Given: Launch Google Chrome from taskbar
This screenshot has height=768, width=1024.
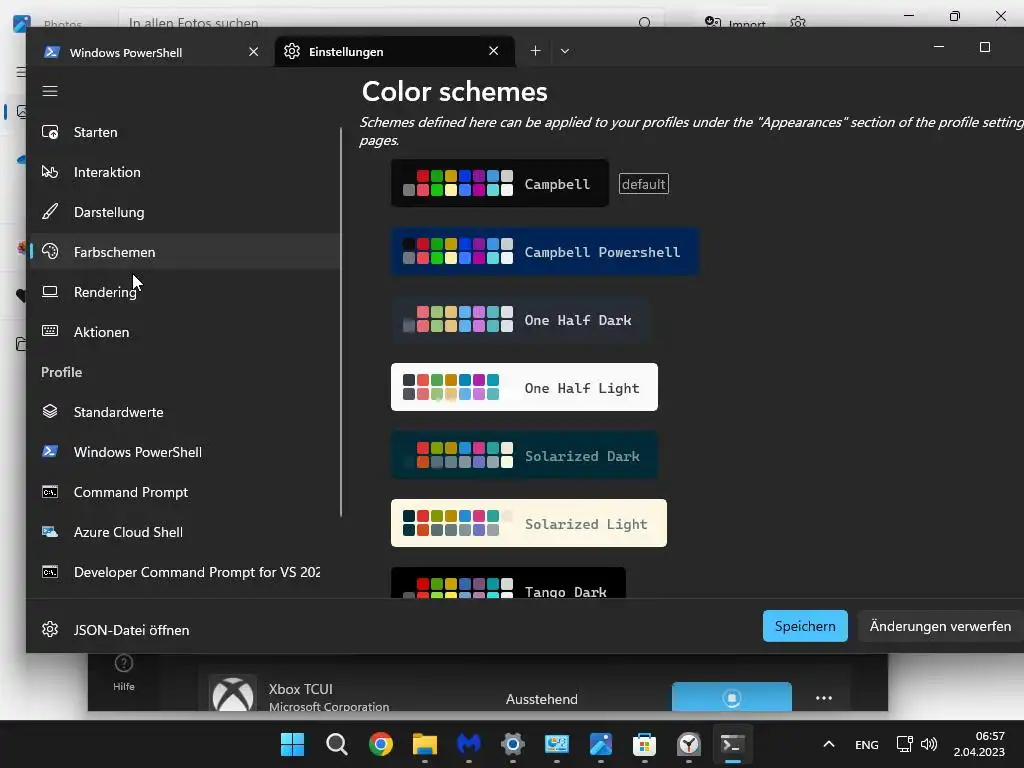Looking at the screenshot, I should 380,744.
